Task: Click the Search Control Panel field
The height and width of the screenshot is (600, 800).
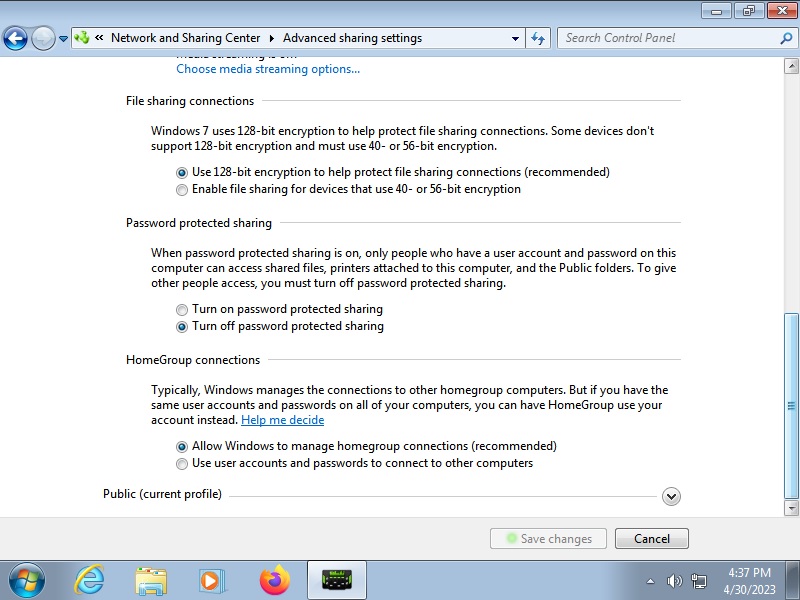Action: pyautogui.click(x=678, y=38)
